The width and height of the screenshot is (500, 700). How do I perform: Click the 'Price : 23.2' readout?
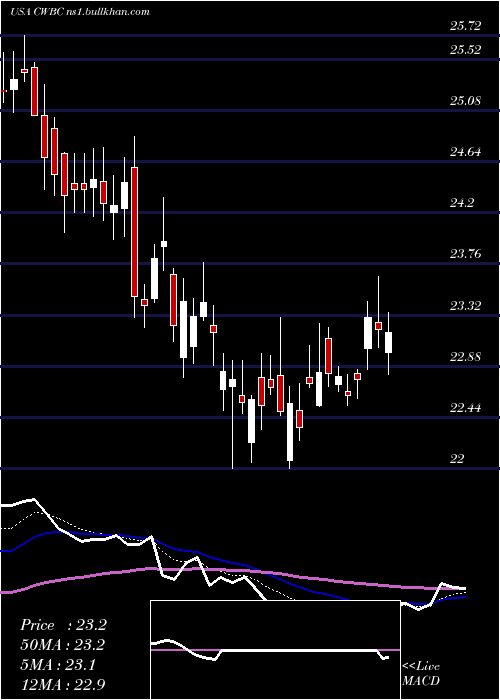(x=63, y=625)
